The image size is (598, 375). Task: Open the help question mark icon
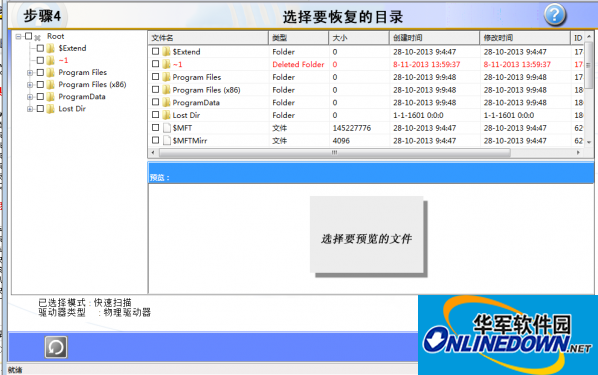555,15
